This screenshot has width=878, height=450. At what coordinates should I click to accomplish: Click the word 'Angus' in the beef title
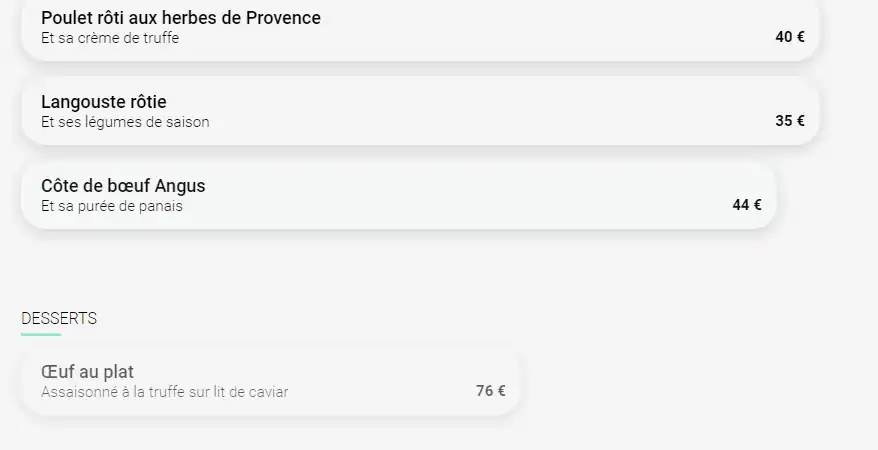(180, 187)
